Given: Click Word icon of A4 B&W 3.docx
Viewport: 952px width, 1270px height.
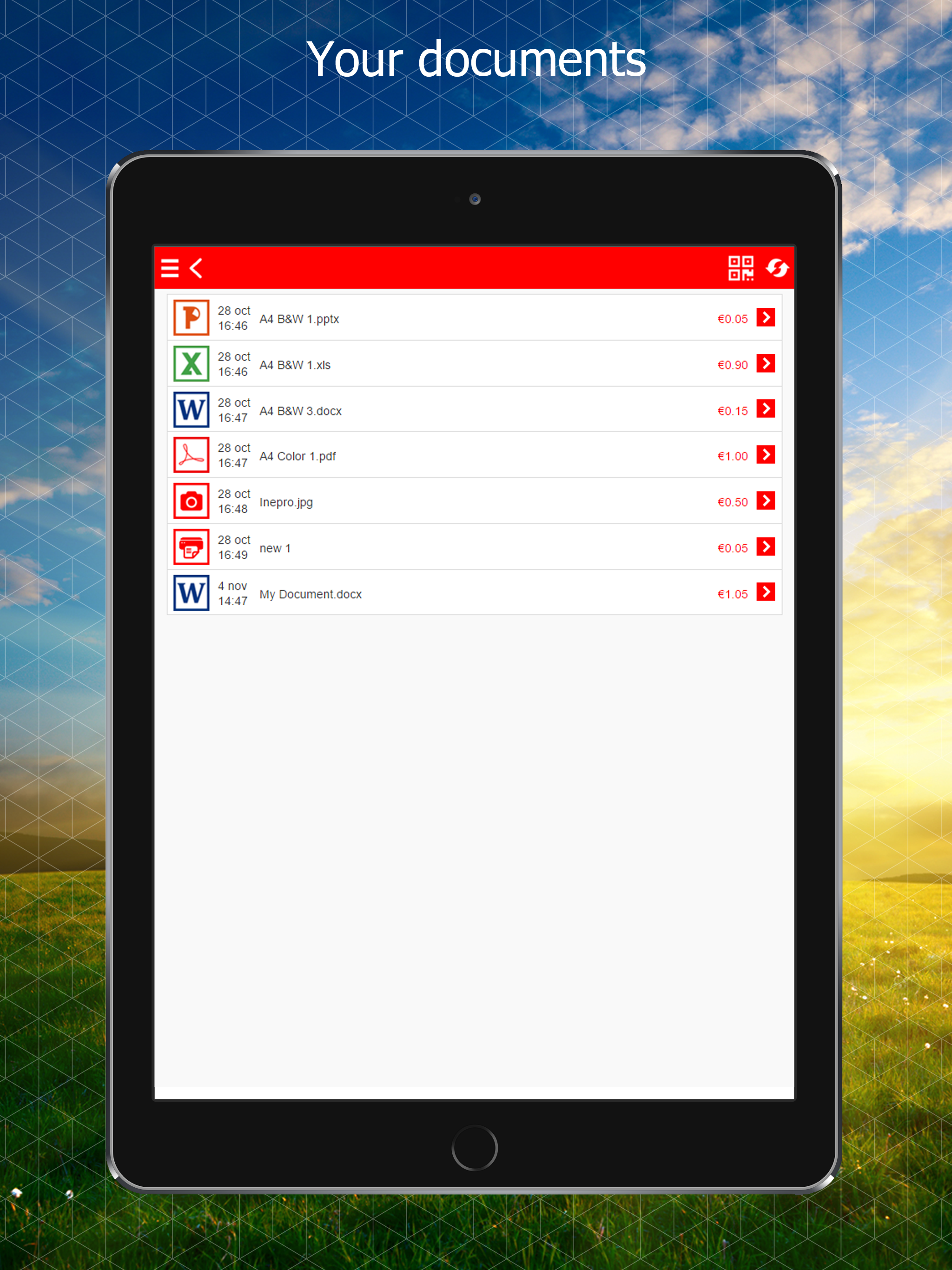Looking at the screenshot, I should tap(191, 410).
